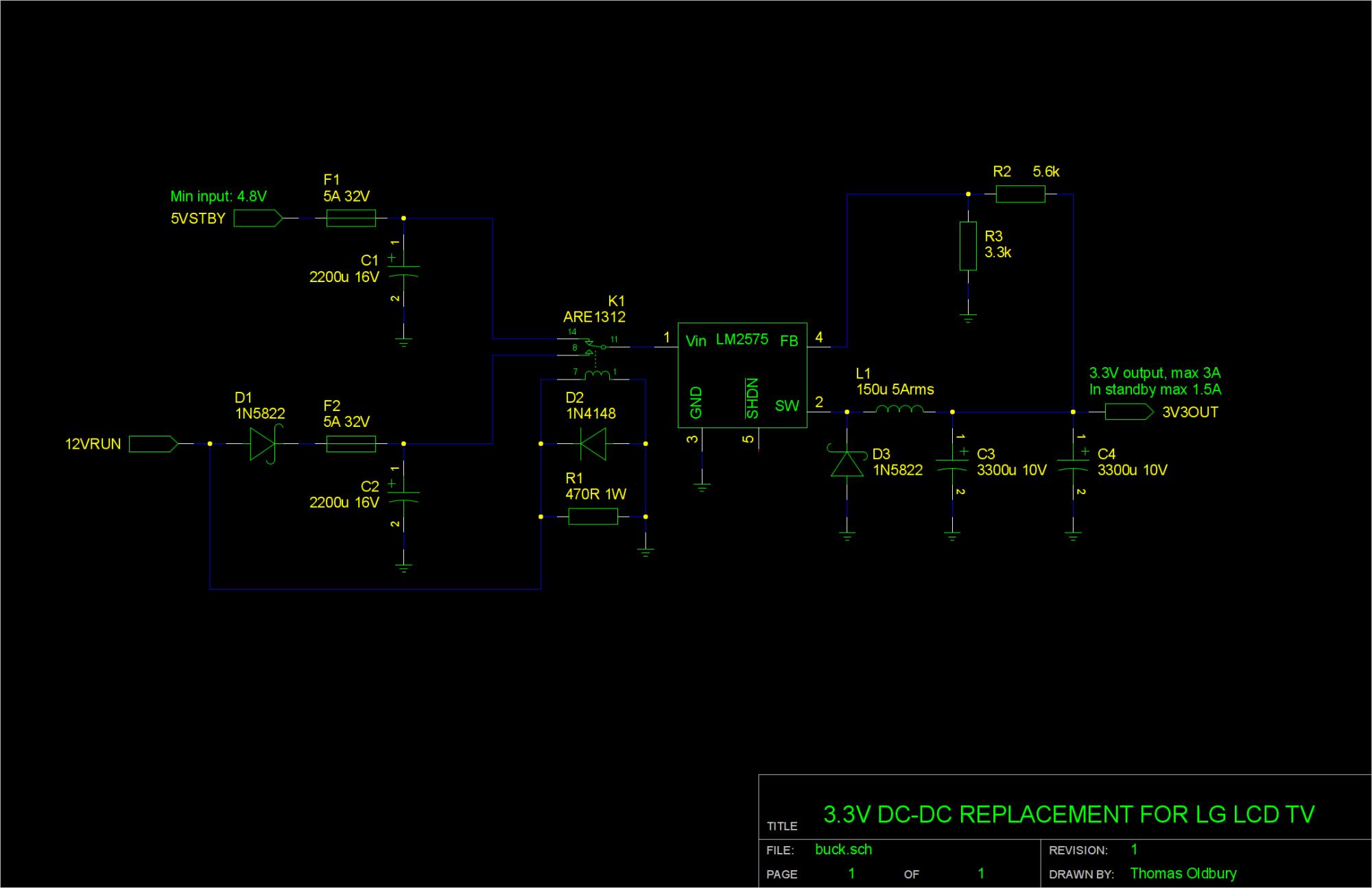The image size is (1372, 888).
Task: Click the D1 1N5822 diode symbol
Action: coord(263,444)
